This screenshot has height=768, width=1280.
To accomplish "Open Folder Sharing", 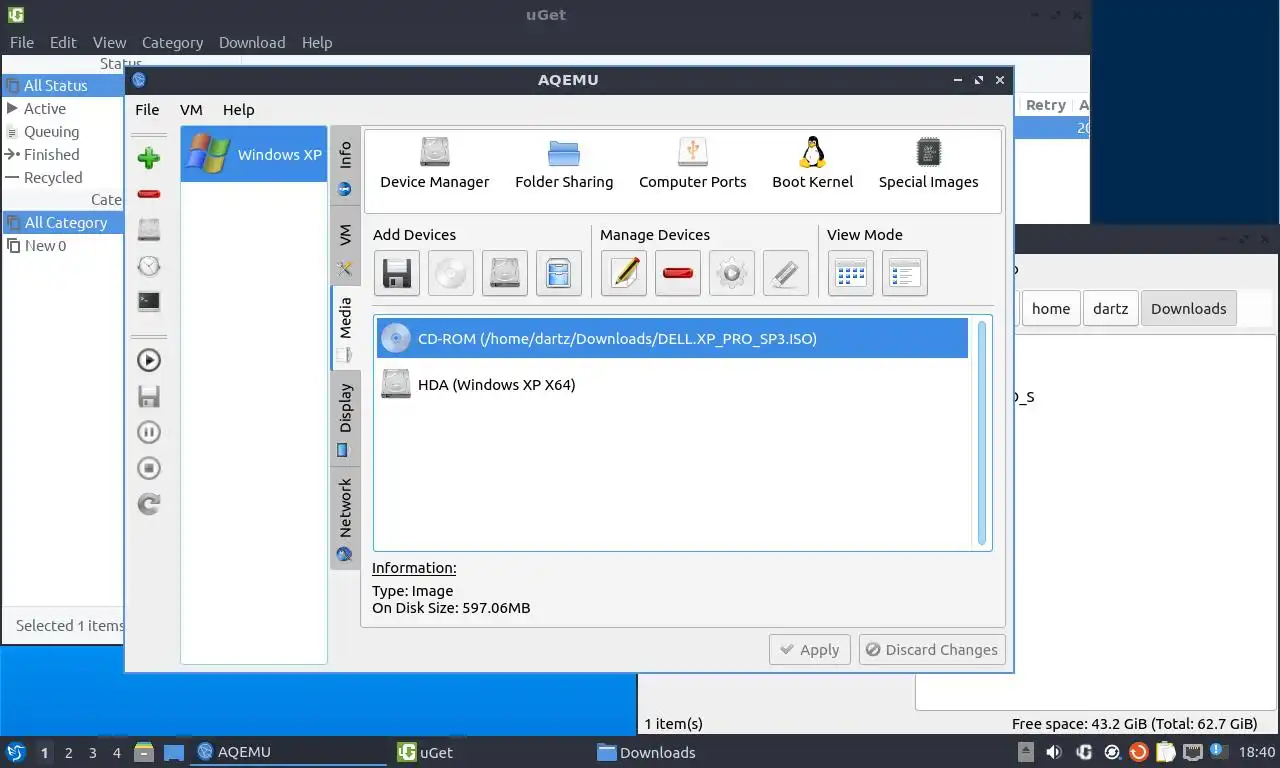I will point(564,164).
